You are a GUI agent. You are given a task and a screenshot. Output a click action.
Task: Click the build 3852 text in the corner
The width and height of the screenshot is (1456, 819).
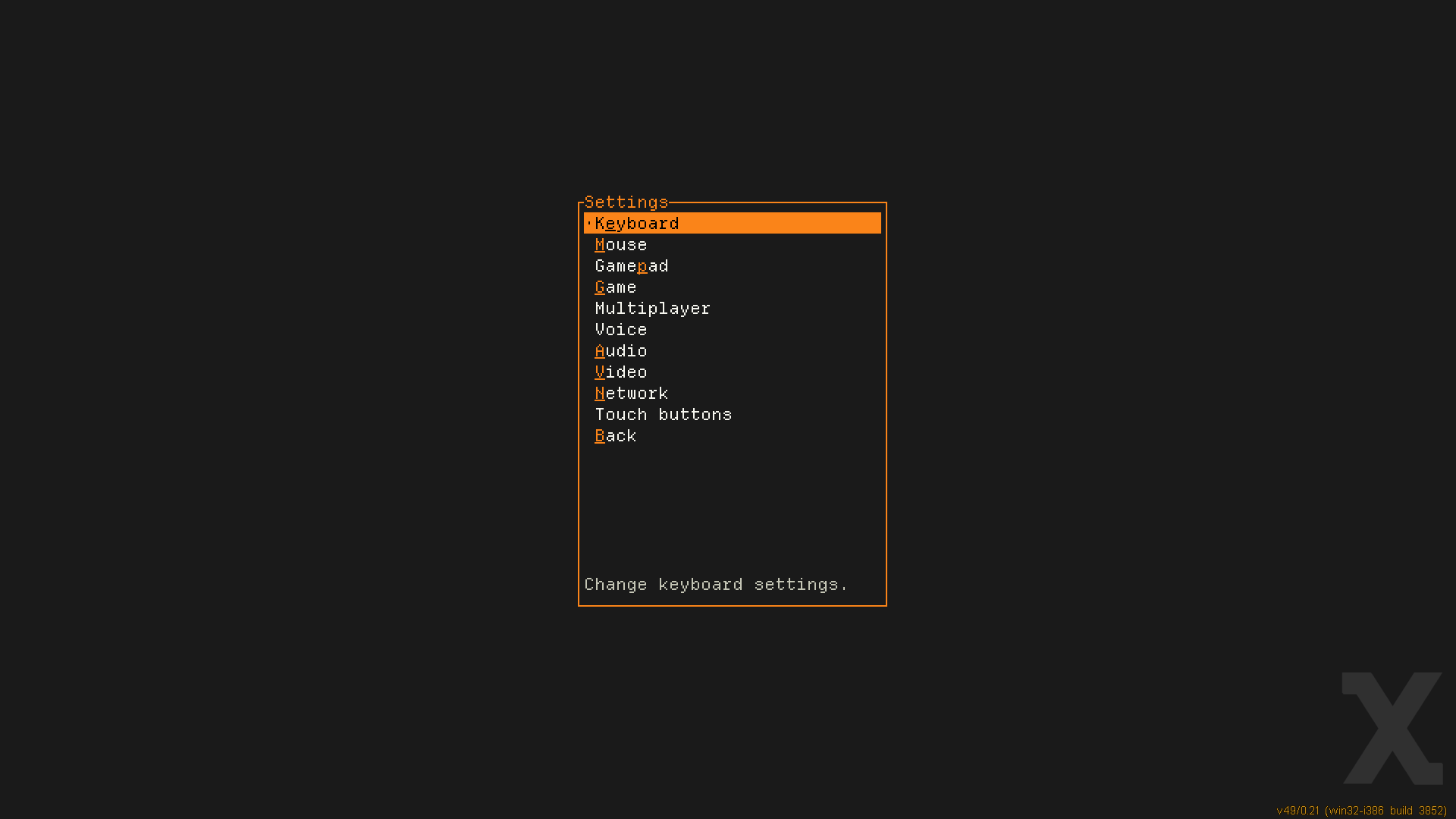coord(1417,811)
